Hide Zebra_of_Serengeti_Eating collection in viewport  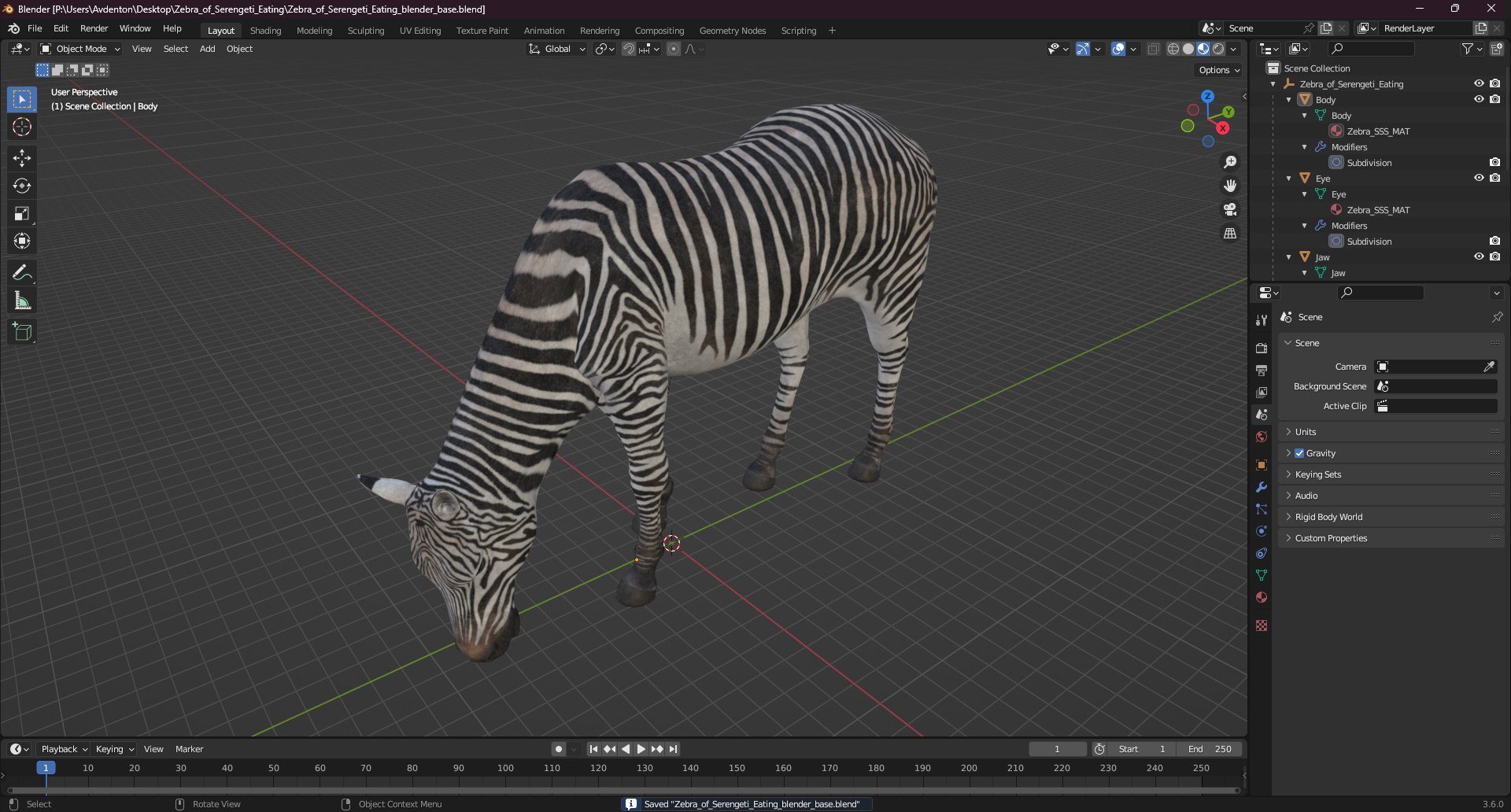click(1479, 83)
